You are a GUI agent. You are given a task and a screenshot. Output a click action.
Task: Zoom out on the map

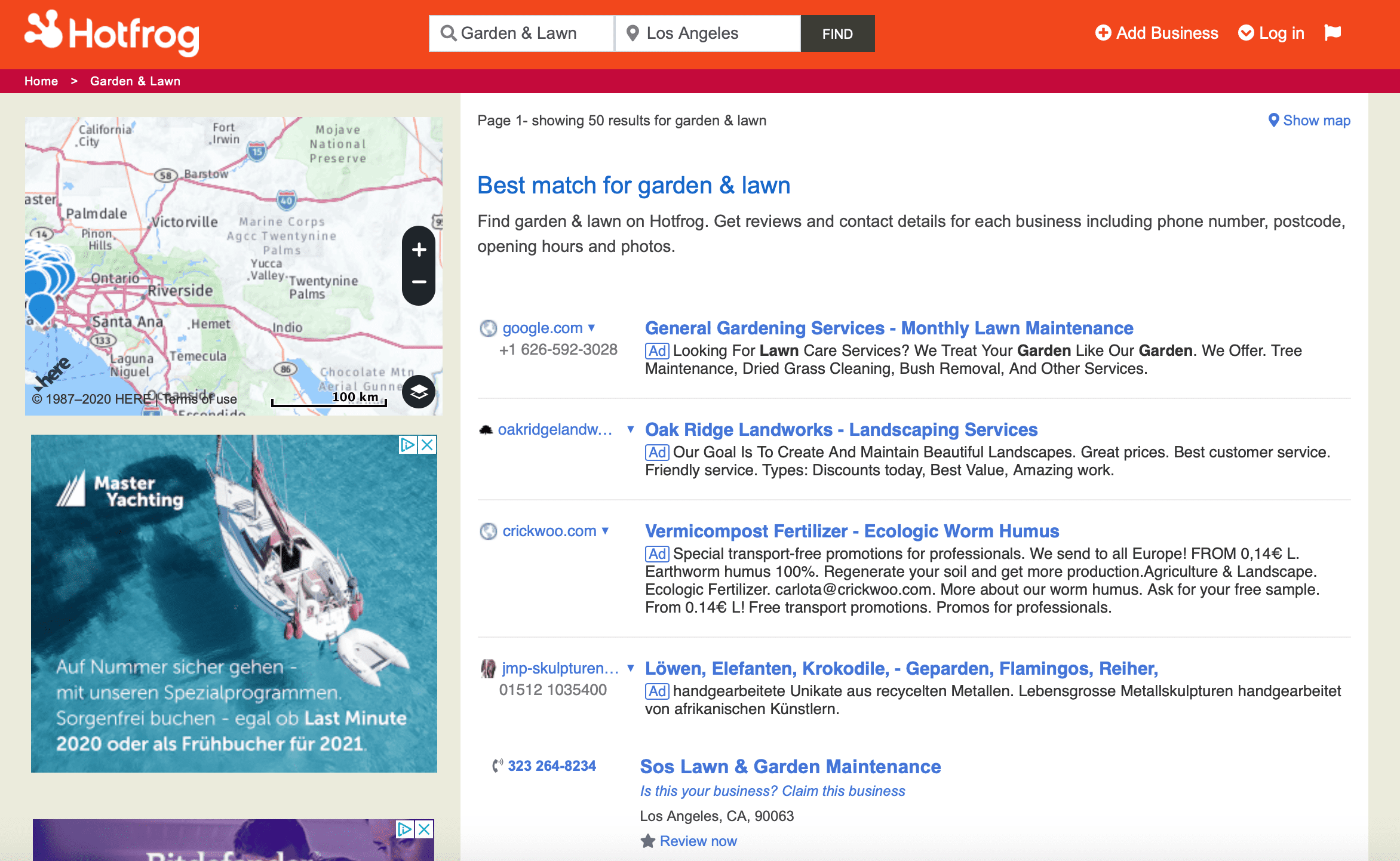pos(419,281)
